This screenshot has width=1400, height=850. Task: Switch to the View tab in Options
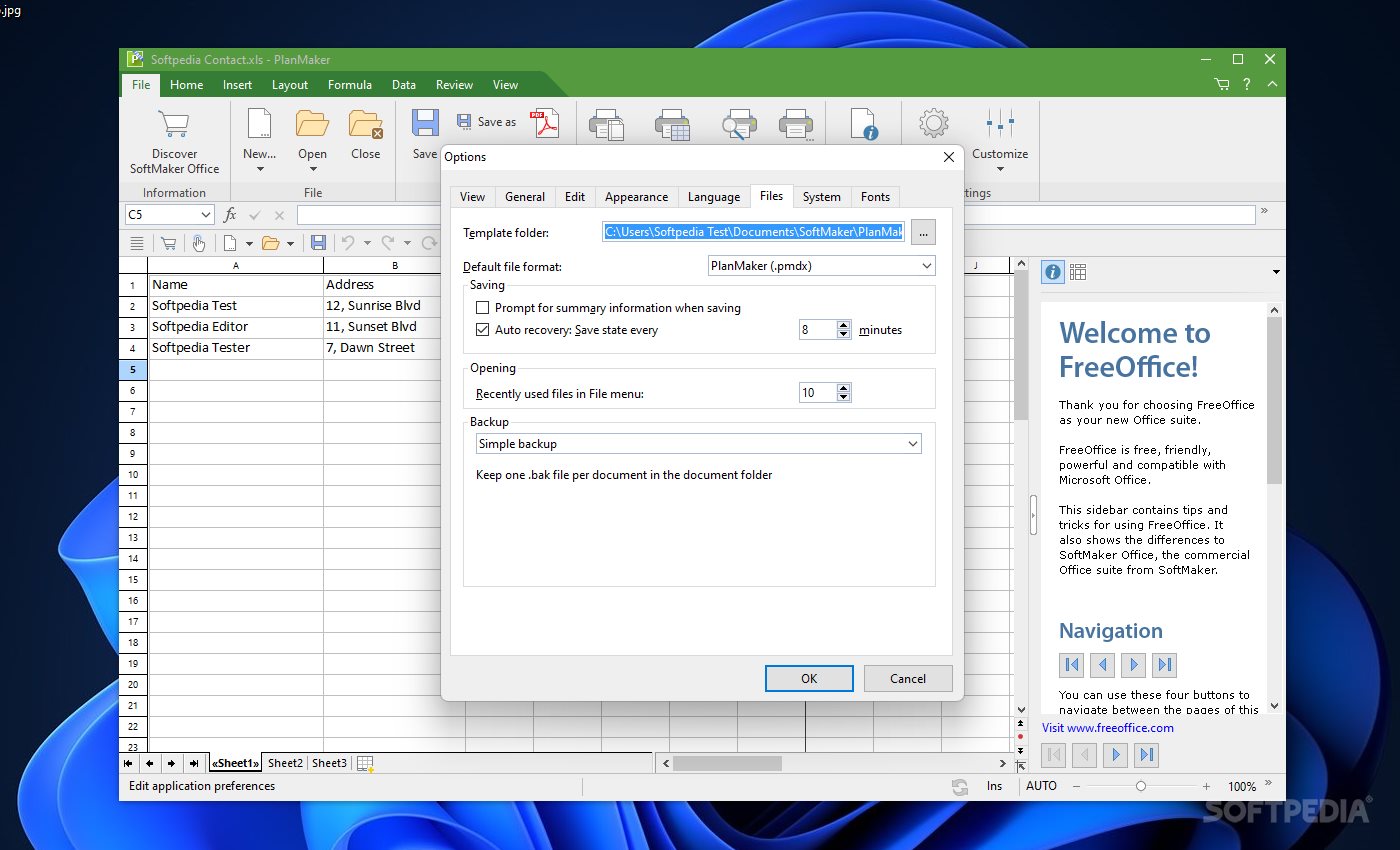click(472, 197)
